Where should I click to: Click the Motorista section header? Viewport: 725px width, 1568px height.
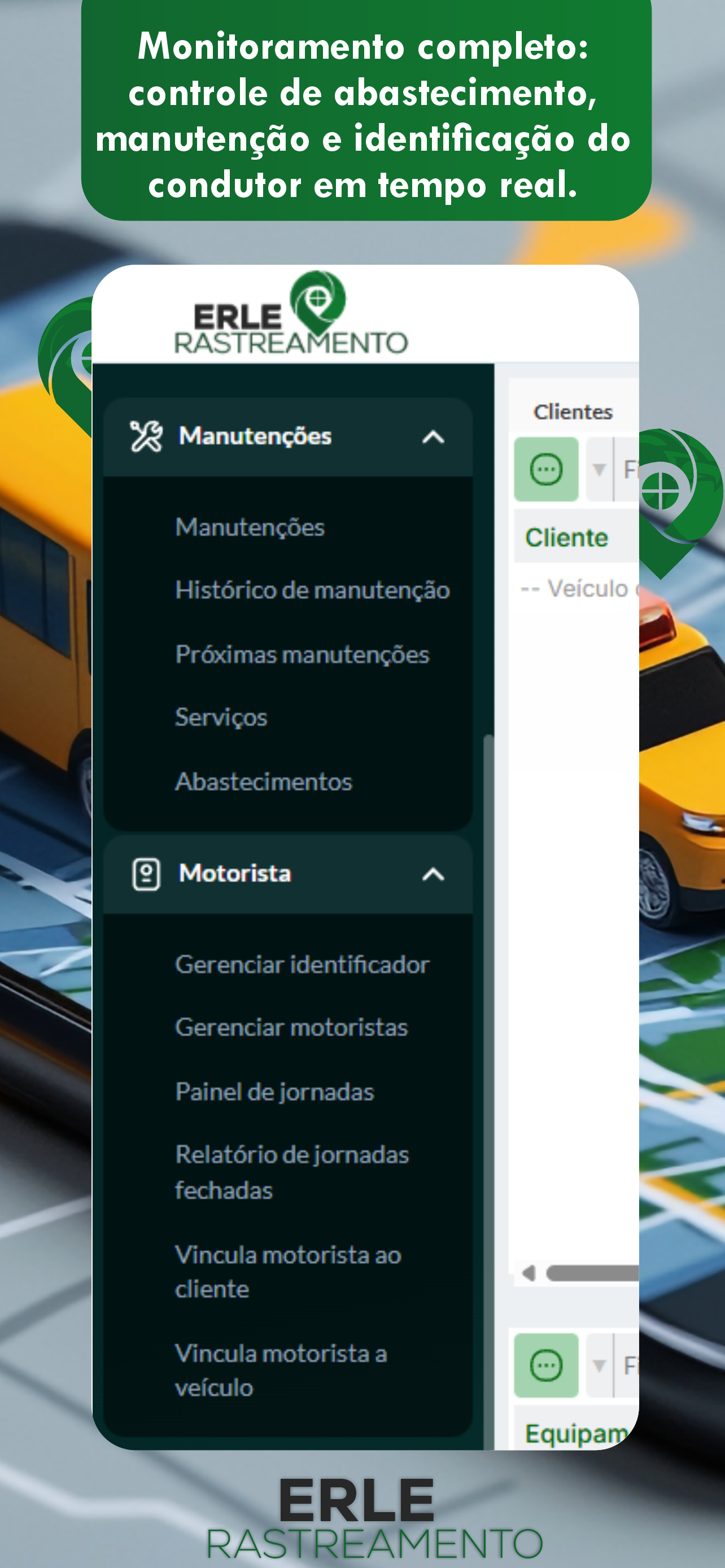(x=288, y=875)
